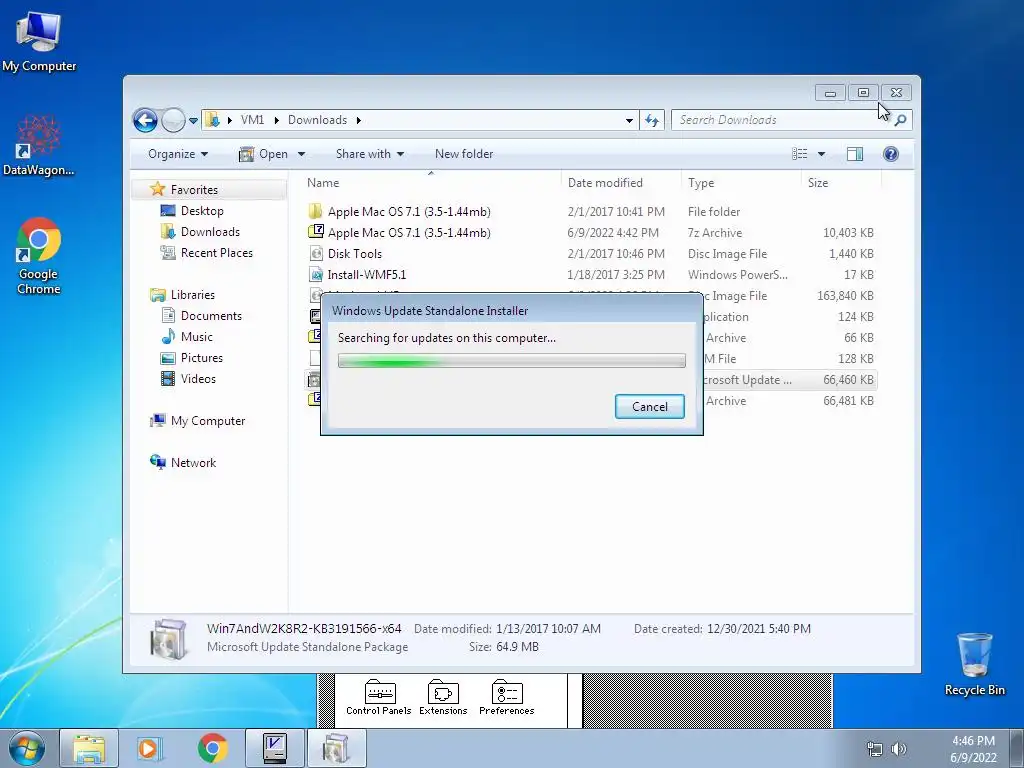Open the taskbar clock showing 4:46 PM
Screen dimensions: 1024x768
tap(973, 749)
